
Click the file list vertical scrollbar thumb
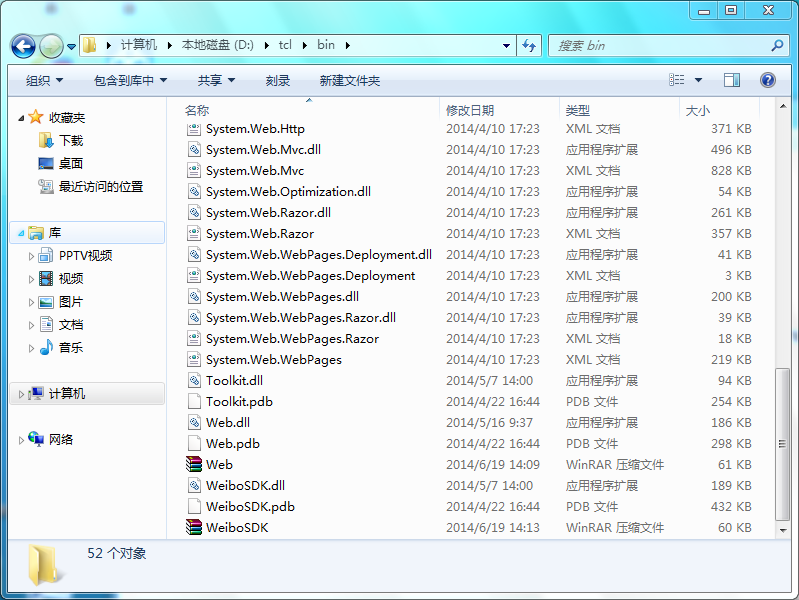pos(783,445)
